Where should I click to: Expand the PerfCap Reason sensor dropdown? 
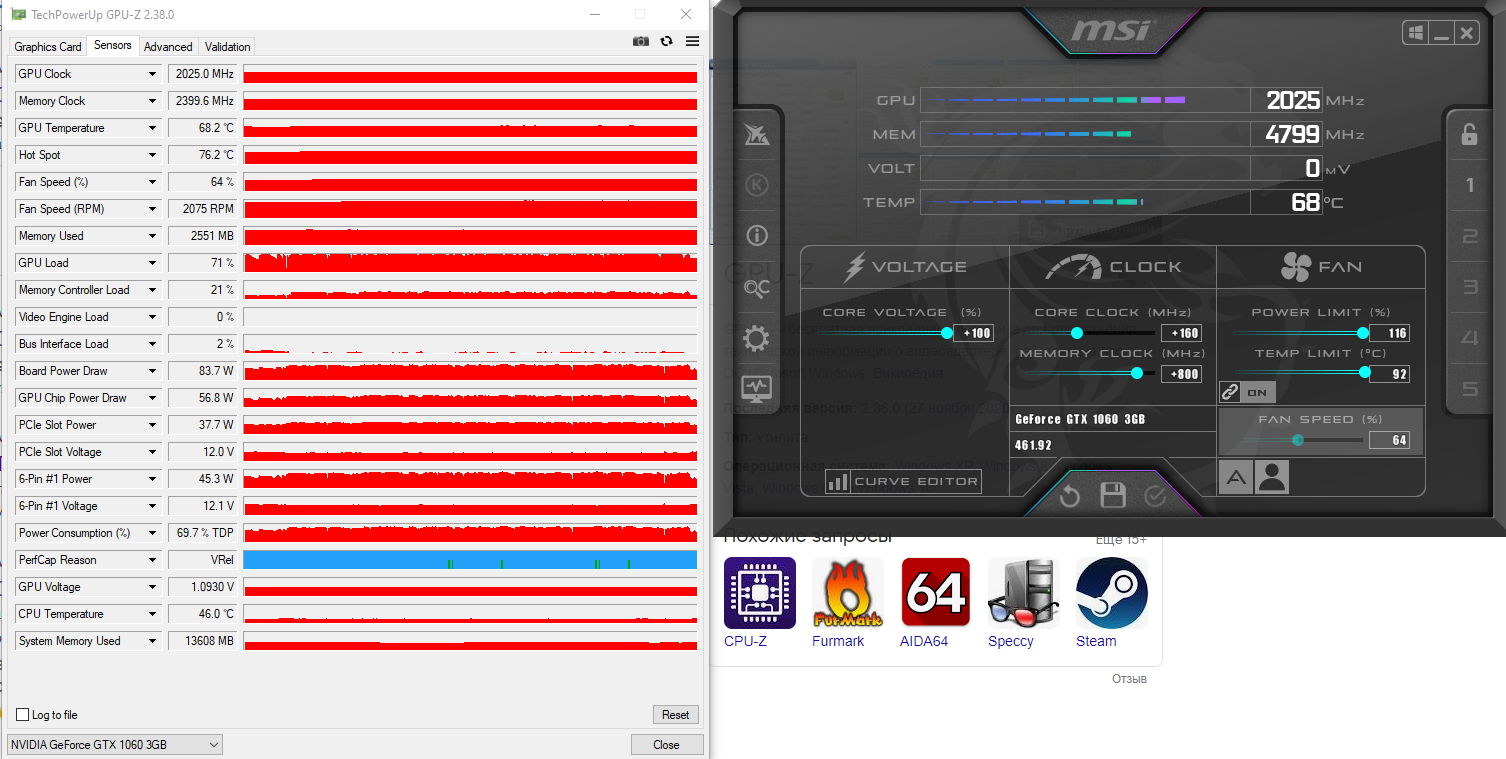153,560
